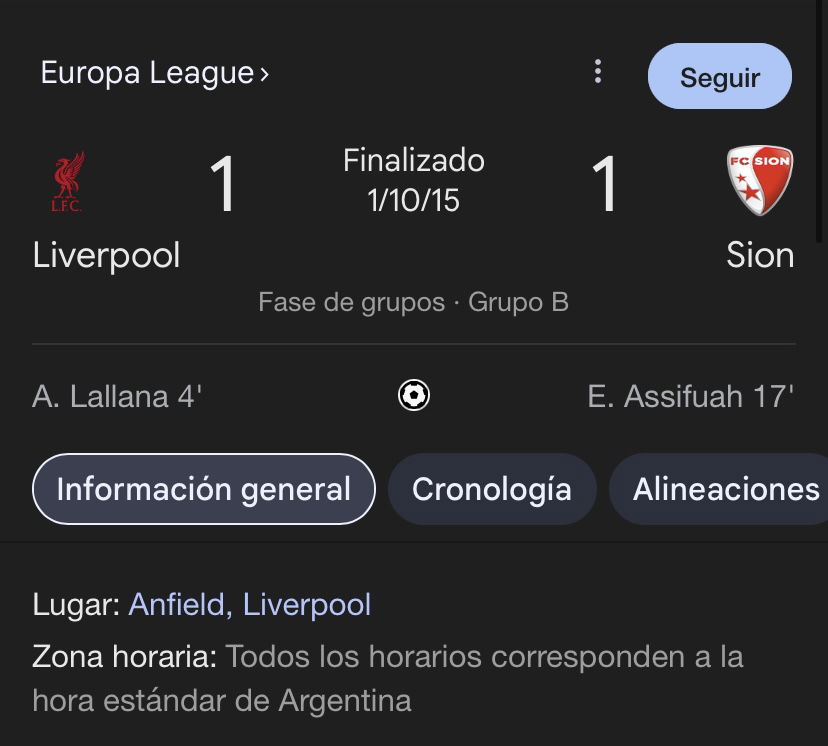Click the Fase de grupos Grupo B label
Image resolution: width=828 pixels, height=746 pixels.
pyautogui.click(x=413, y=303)
